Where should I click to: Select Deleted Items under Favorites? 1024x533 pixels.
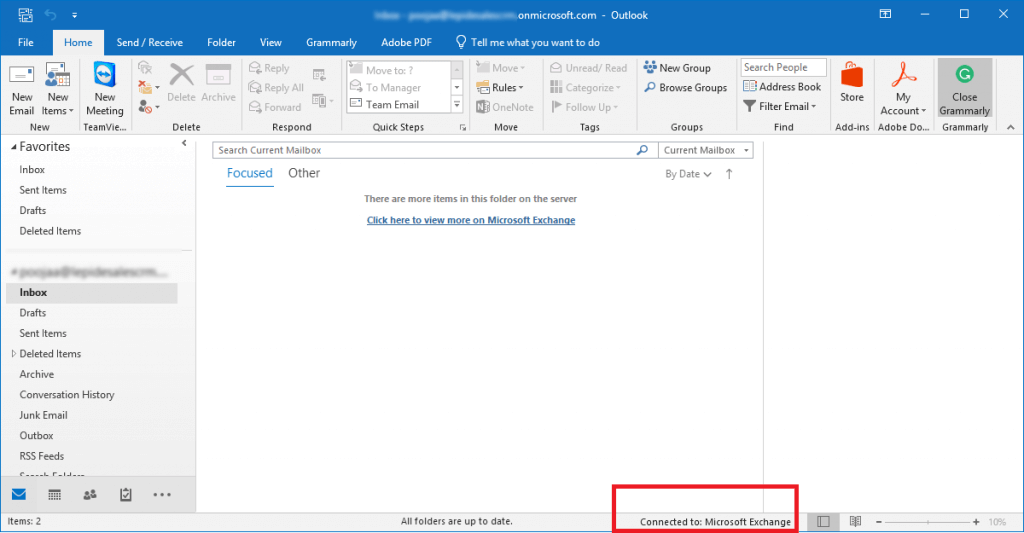coord(50,231)
